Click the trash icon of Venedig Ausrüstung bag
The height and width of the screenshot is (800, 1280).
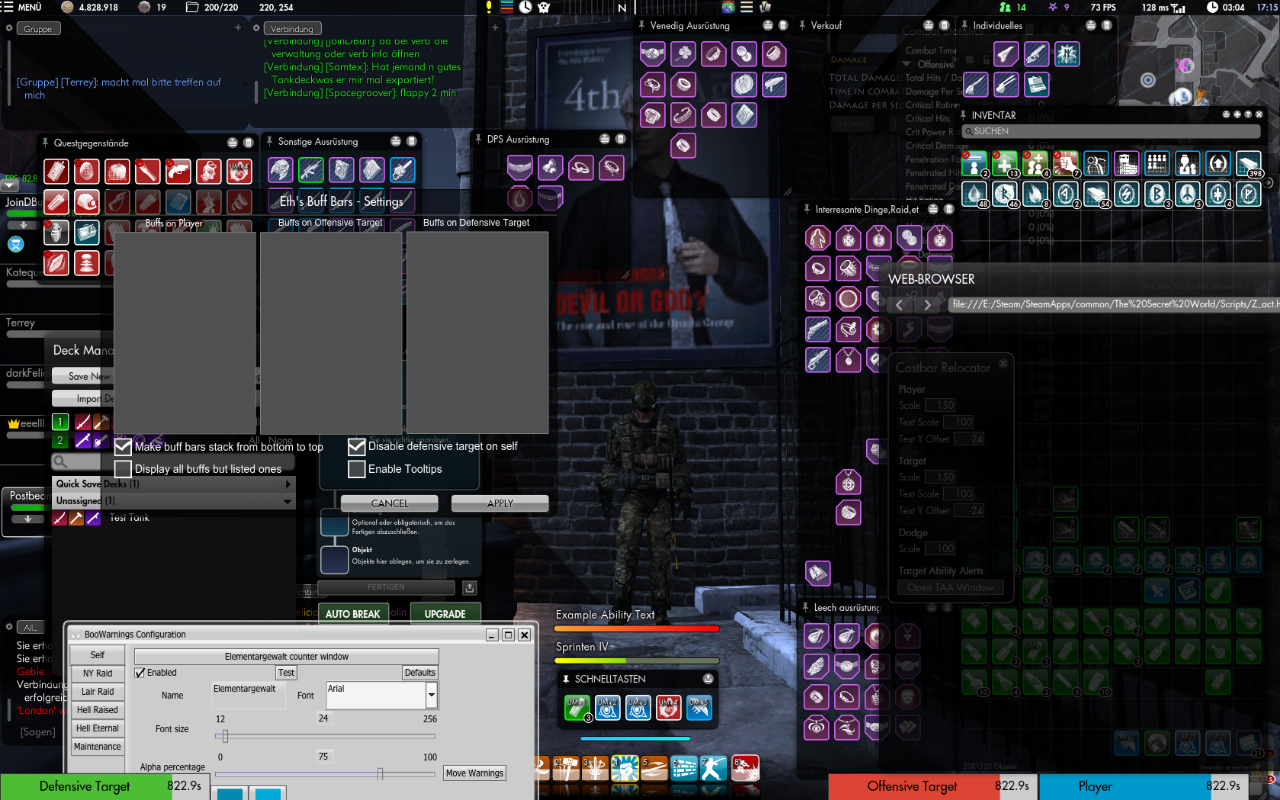point(783,25)
